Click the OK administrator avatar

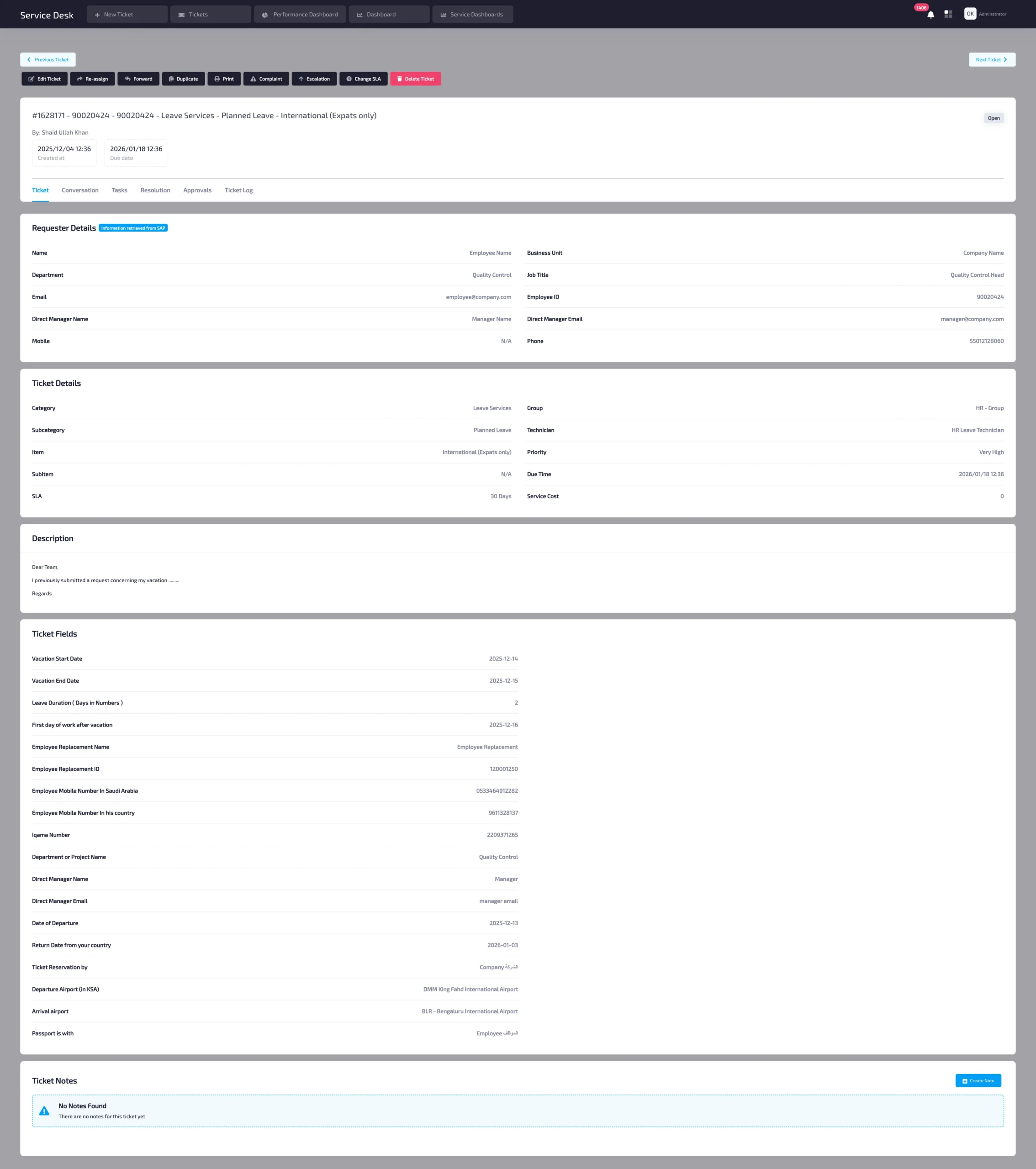click(970, 14)
